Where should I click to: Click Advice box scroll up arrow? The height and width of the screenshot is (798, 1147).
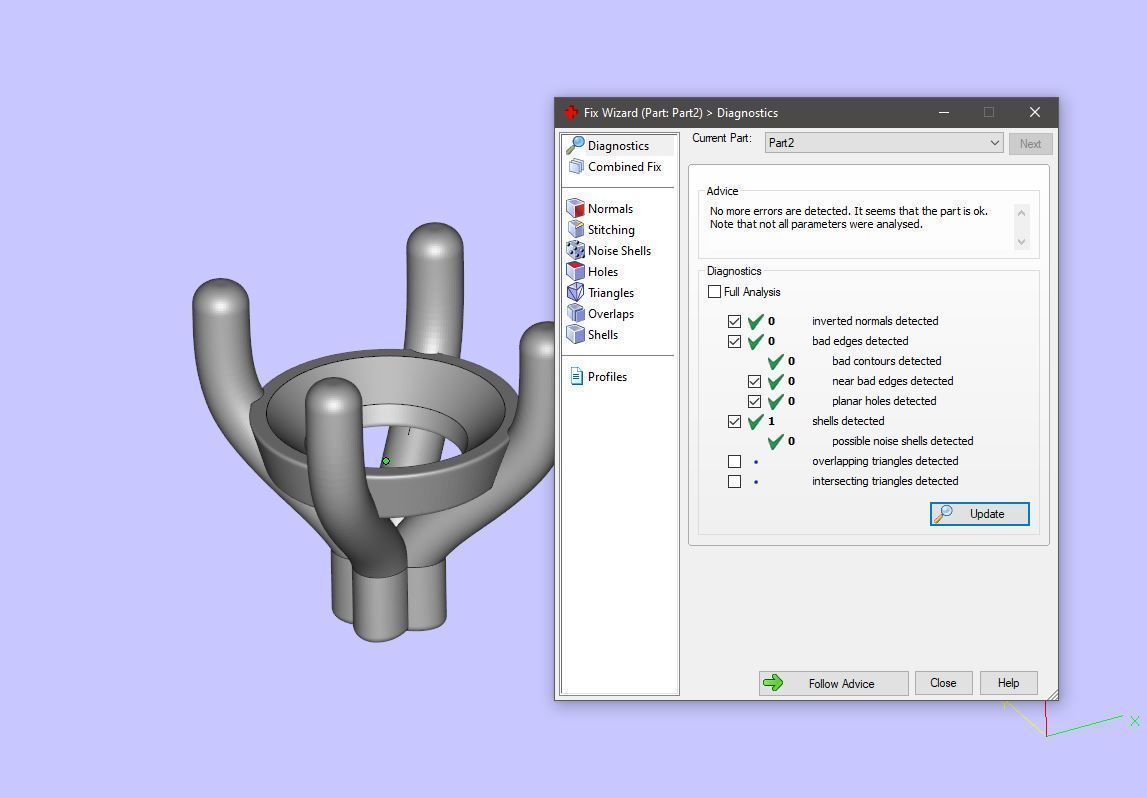[x=1022, y=213]
